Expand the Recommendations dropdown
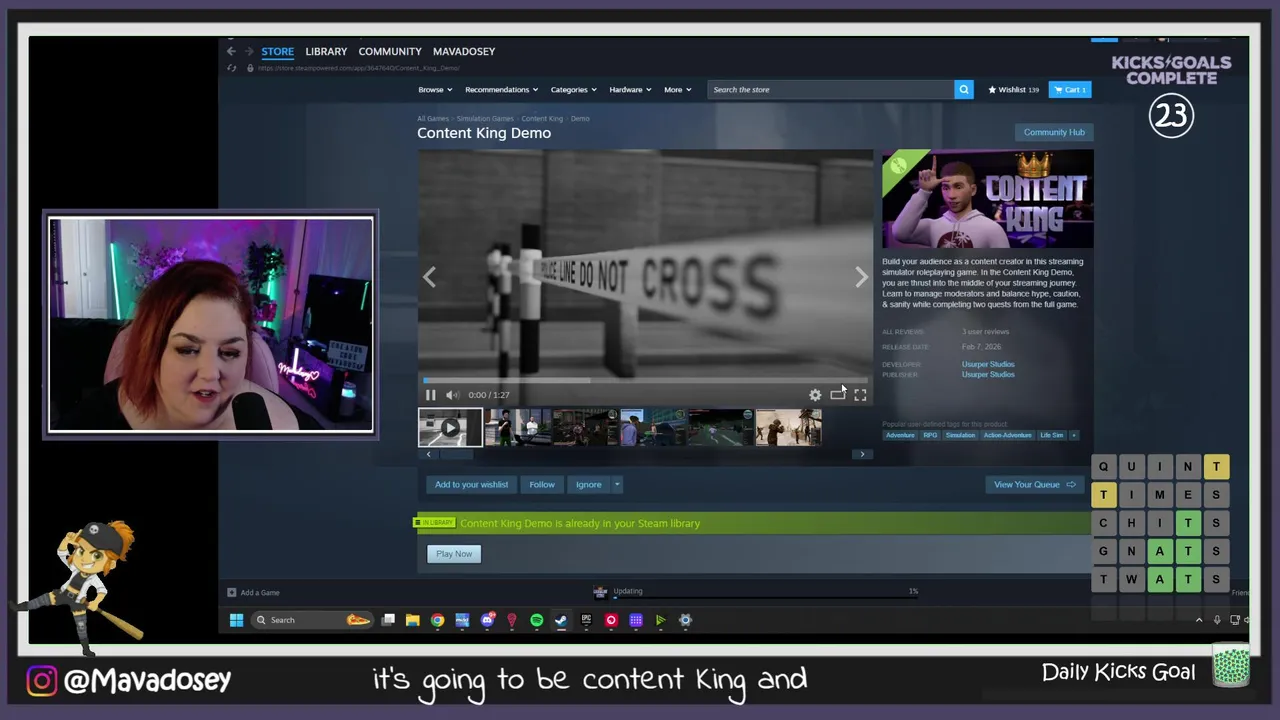This screenshot has height=720, width=1280. click(501, 90)
